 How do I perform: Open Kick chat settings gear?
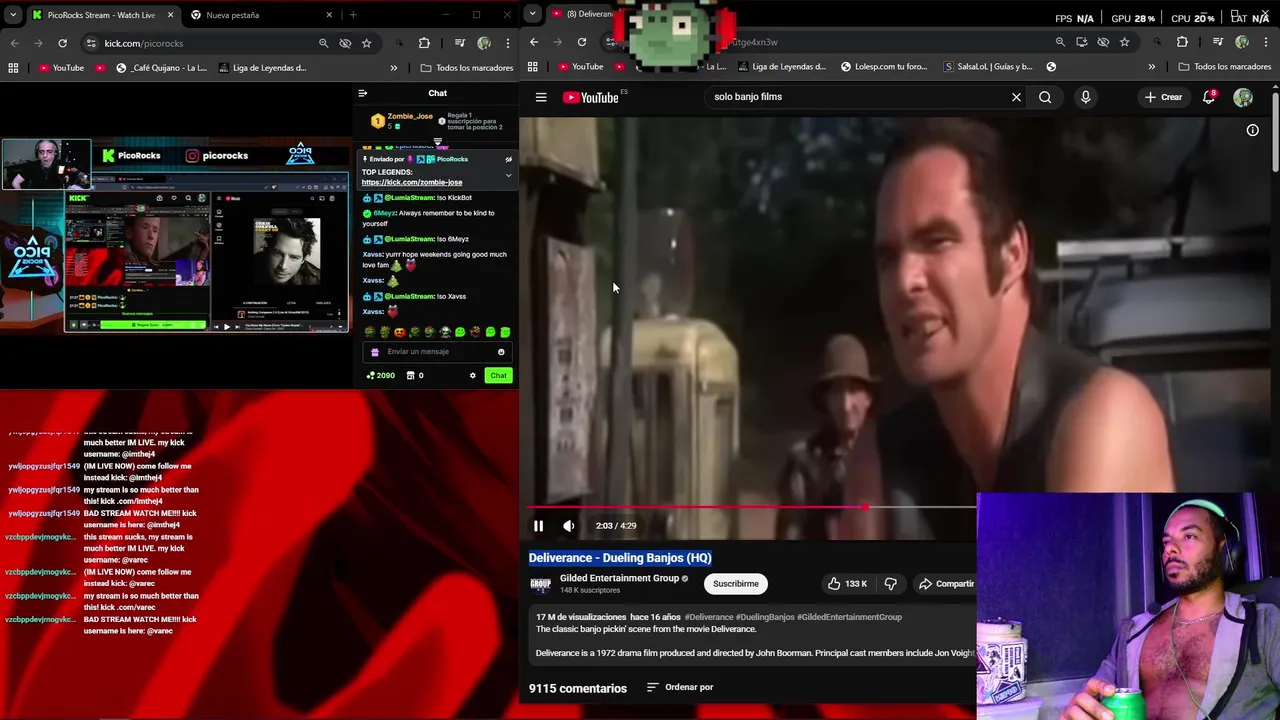(473, 375)
